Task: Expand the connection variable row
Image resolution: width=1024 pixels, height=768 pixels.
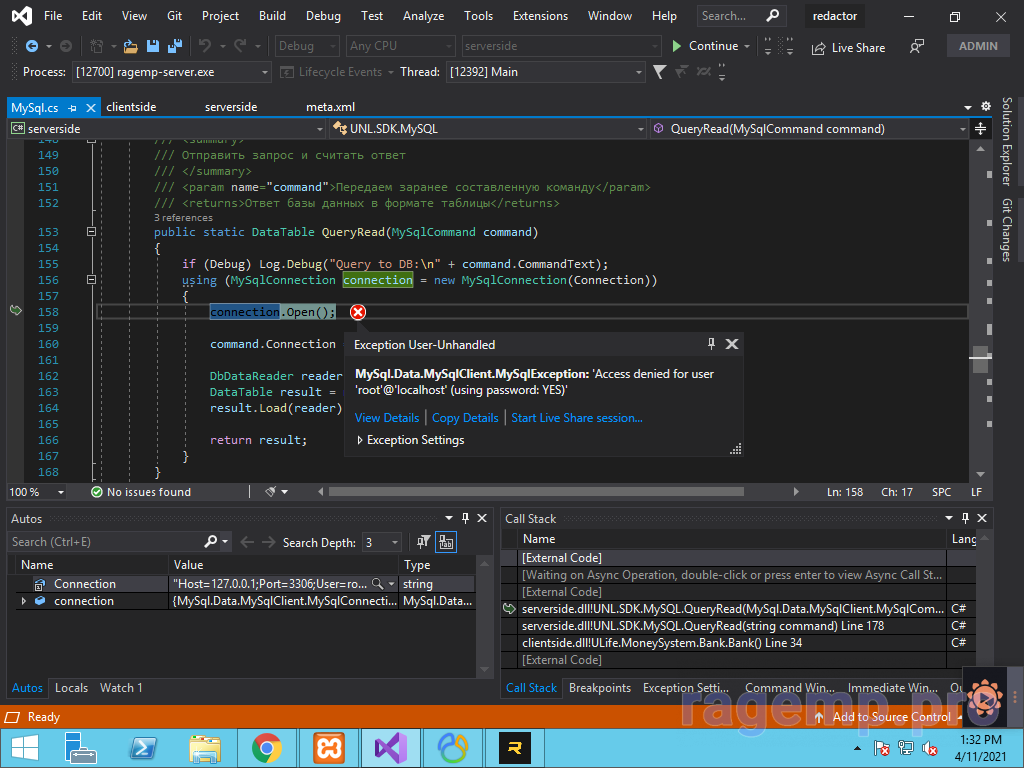Action: pos(24,601)
